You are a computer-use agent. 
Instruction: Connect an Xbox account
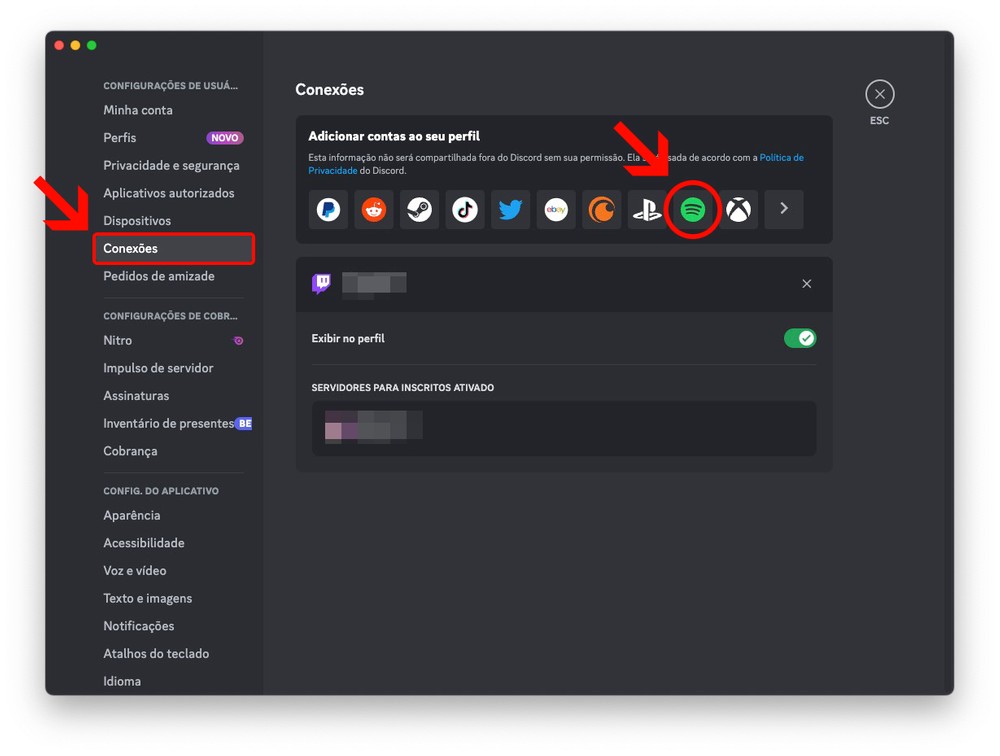tap(739, 209)
